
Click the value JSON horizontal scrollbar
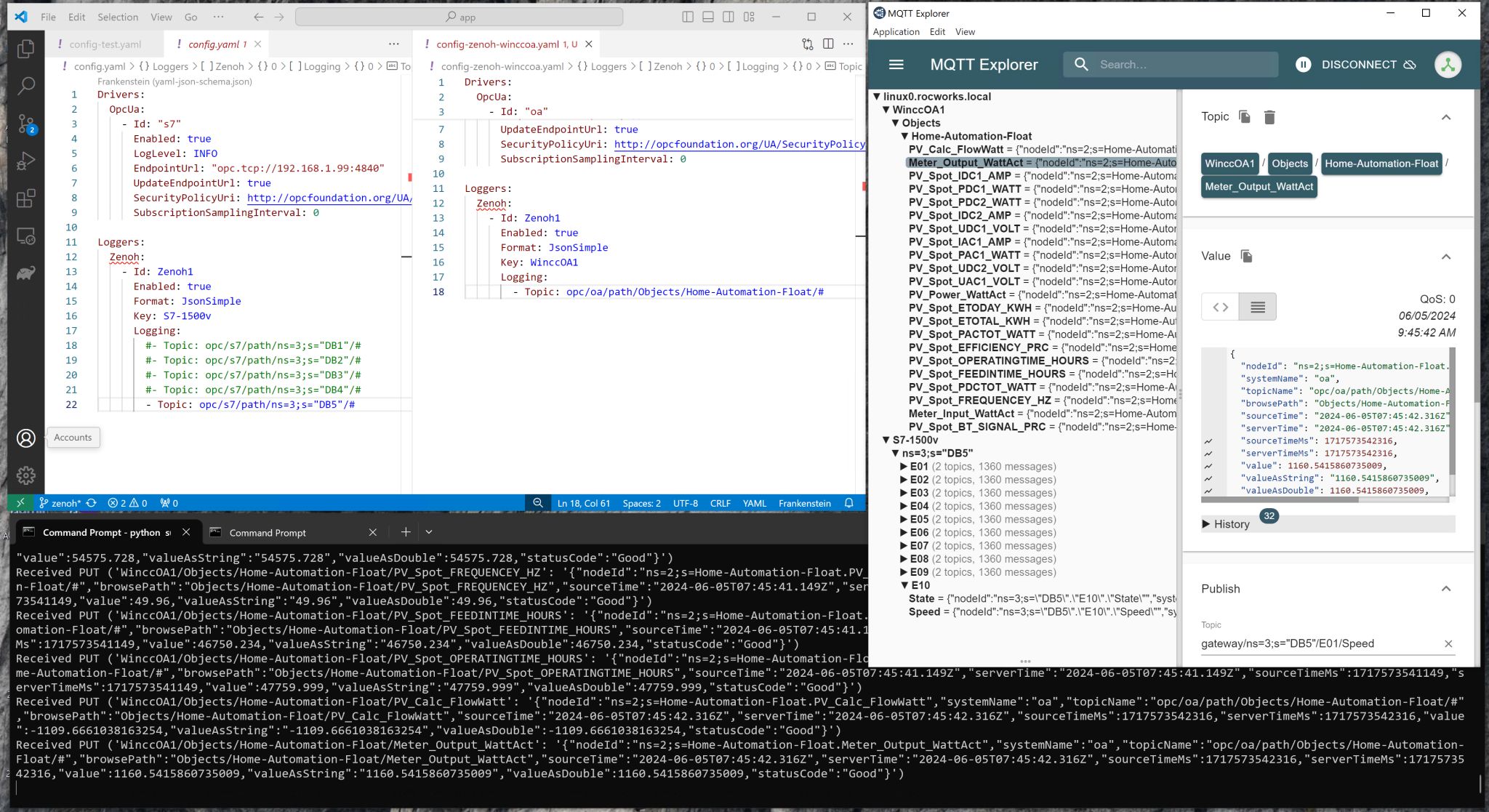[1280, 499]
